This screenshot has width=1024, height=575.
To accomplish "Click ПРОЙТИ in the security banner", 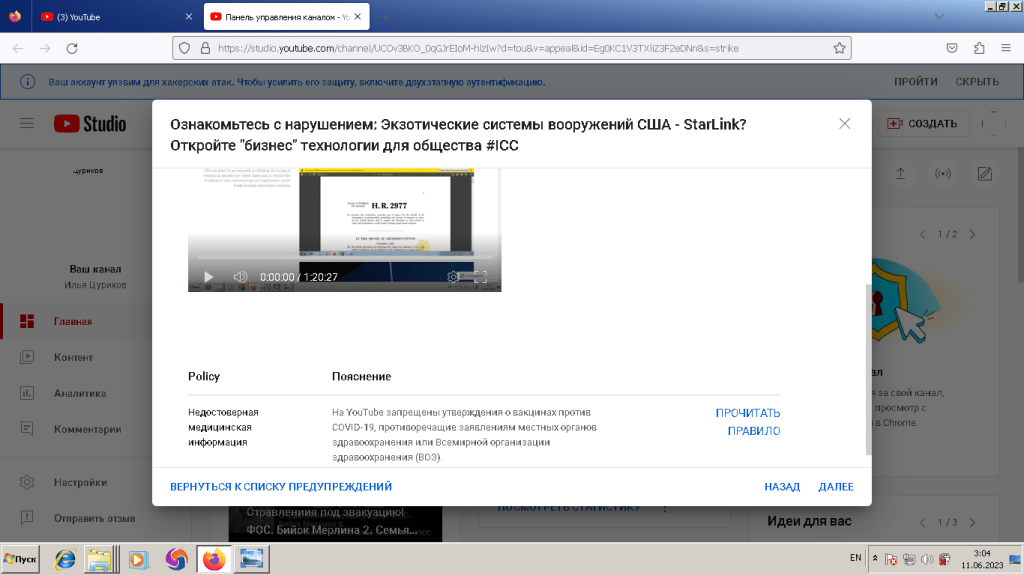I will 915,82.
